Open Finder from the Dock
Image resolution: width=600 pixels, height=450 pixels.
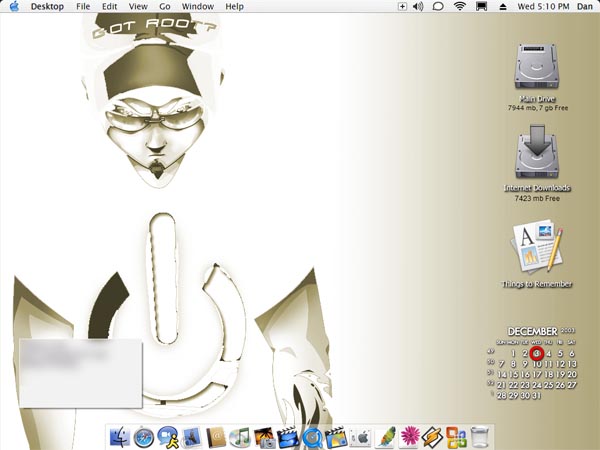[120, 437]
